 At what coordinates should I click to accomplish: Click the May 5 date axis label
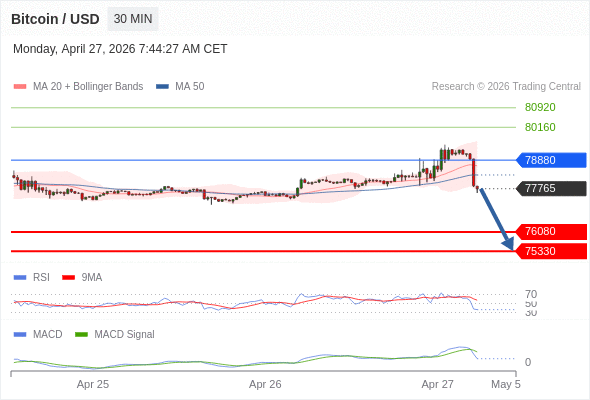tap(506, 384)
